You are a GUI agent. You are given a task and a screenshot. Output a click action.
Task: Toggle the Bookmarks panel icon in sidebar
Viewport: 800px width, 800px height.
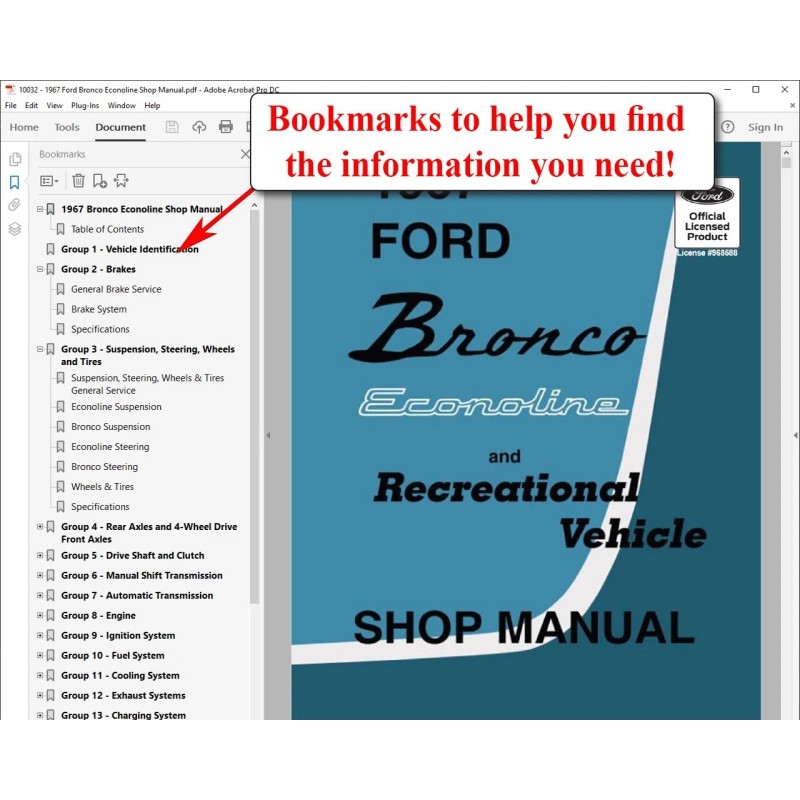pyautogui.click(x=15, y=183)
